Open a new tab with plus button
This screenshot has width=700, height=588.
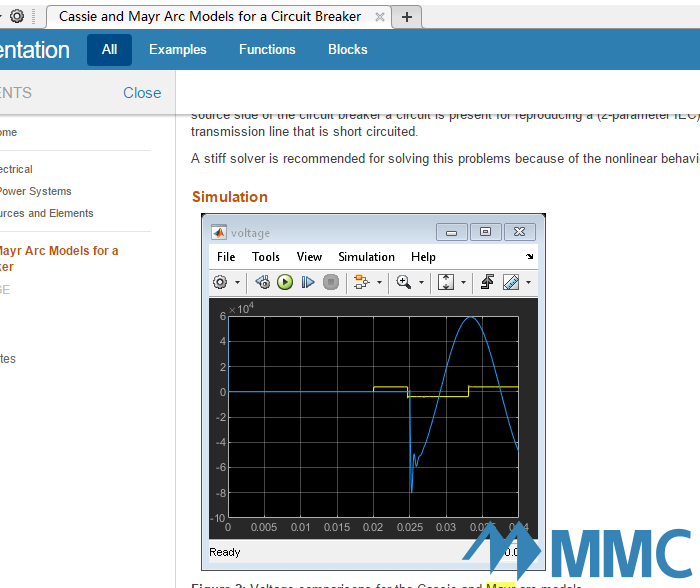407,17
